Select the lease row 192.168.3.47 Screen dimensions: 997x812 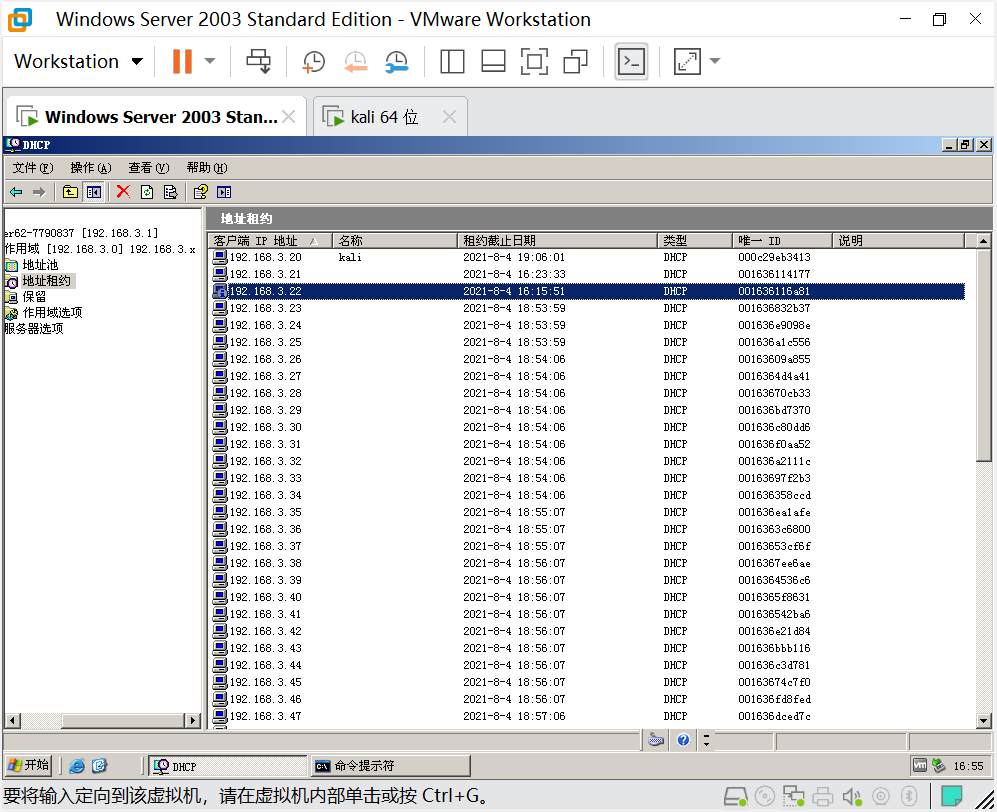[x=588, y=716]
